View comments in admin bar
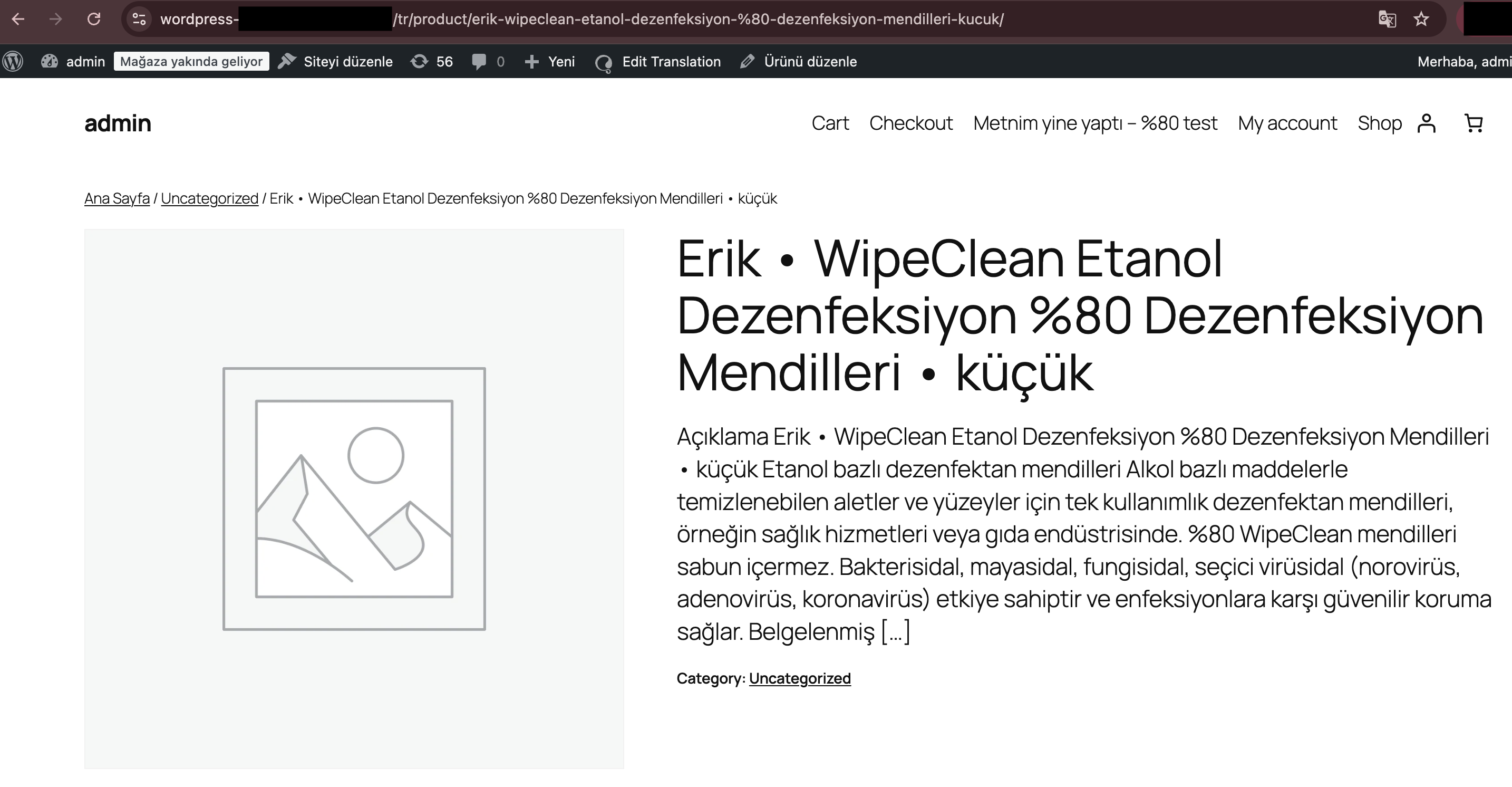 (x=488, y=62)
